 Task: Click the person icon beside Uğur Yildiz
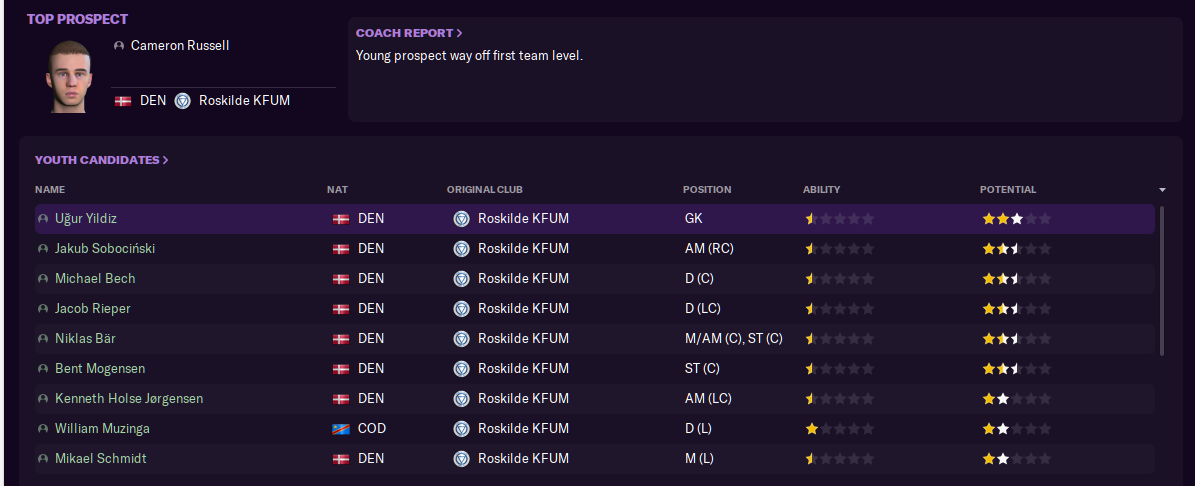tap(43, 219)
